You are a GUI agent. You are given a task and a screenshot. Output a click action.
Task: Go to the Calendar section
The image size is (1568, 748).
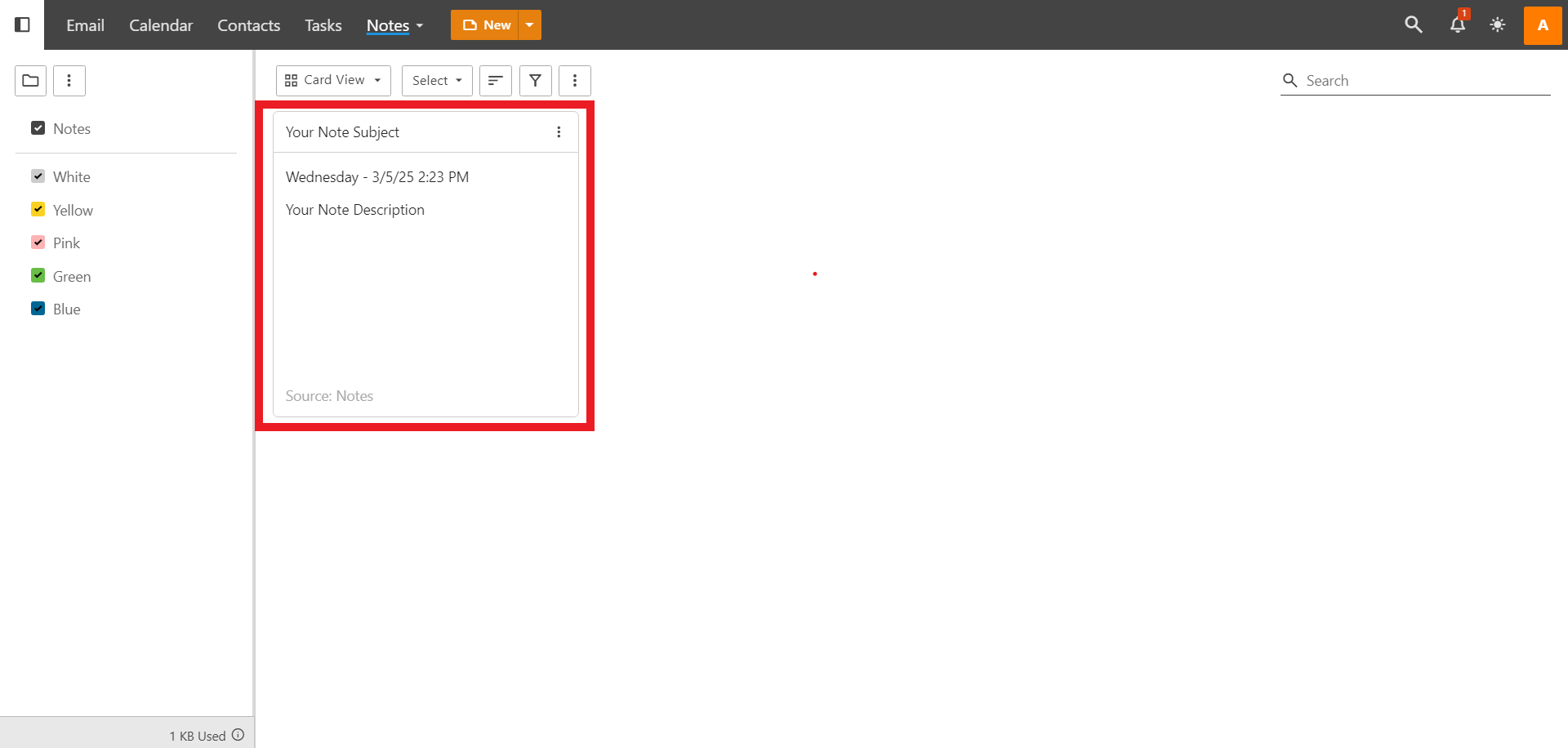coord(161,25)
